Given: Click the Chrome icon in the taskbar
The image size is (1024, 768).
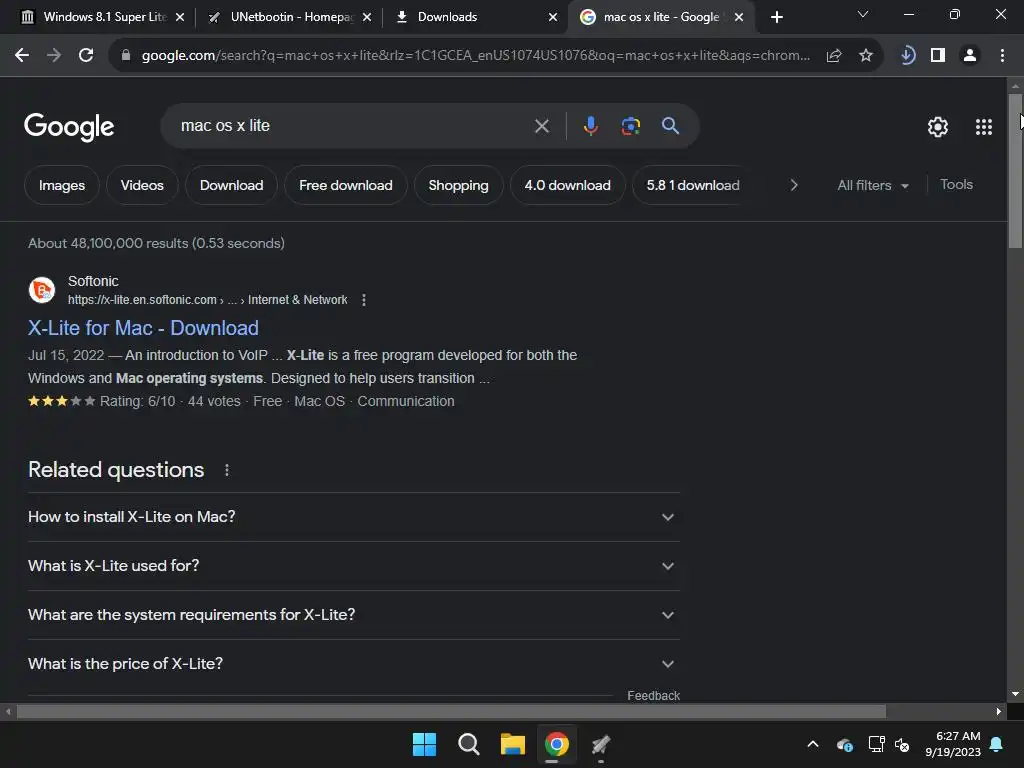Looking at the screenshot, I should [x=556, y=744].
